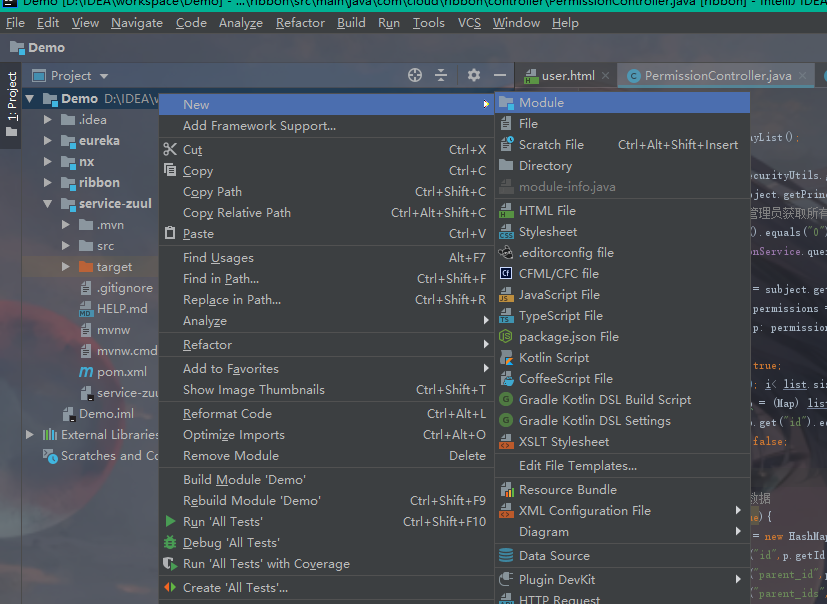Click the Paste clipboard icon
The height and width of the screenshot is (604, 827).
pos(170,233)
